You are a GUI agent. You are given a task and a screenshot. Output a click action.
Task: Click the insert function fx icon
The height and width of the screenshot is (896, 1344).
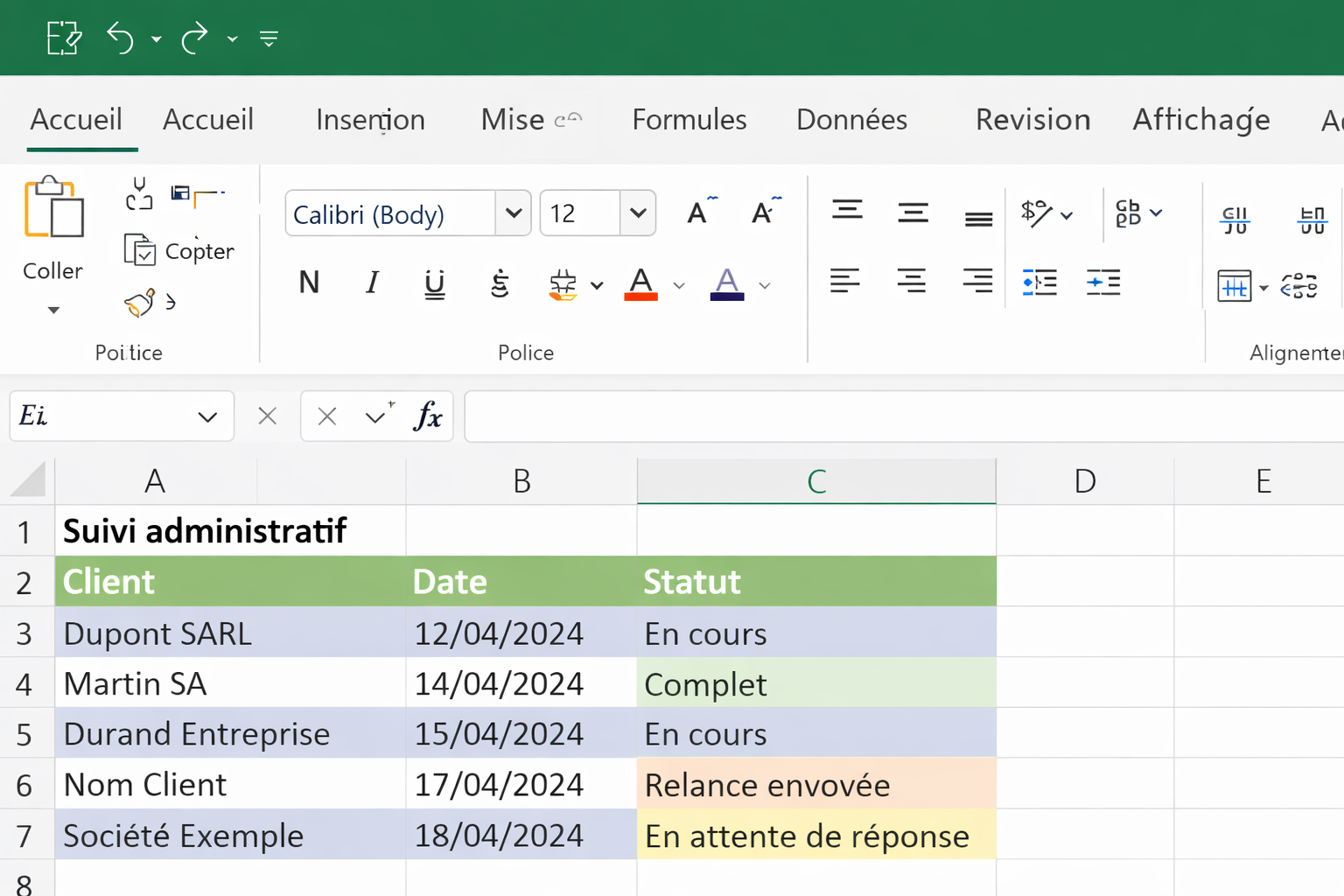click(x=428, y=416)
